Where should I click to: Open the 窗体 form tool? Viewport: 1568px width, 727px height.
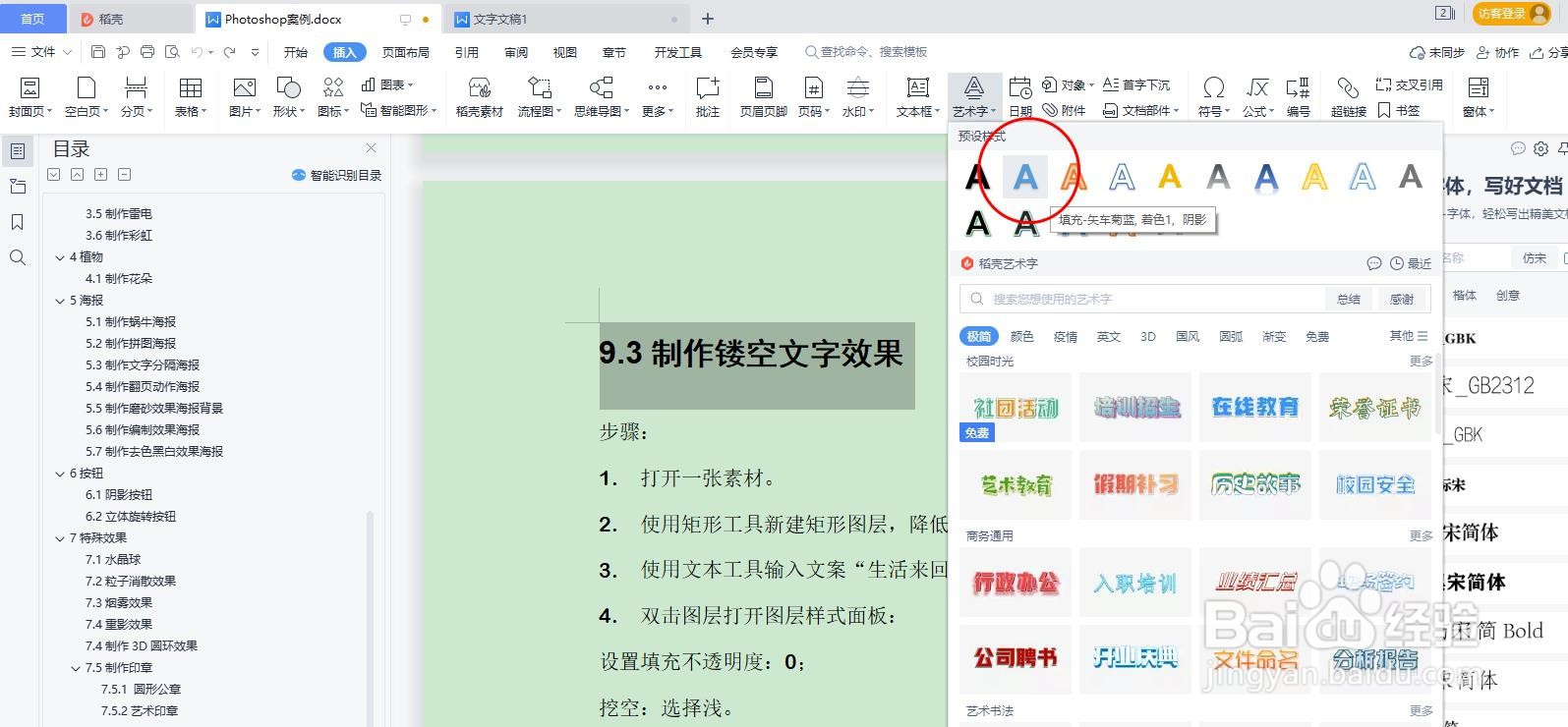[x=1479, y=97]
